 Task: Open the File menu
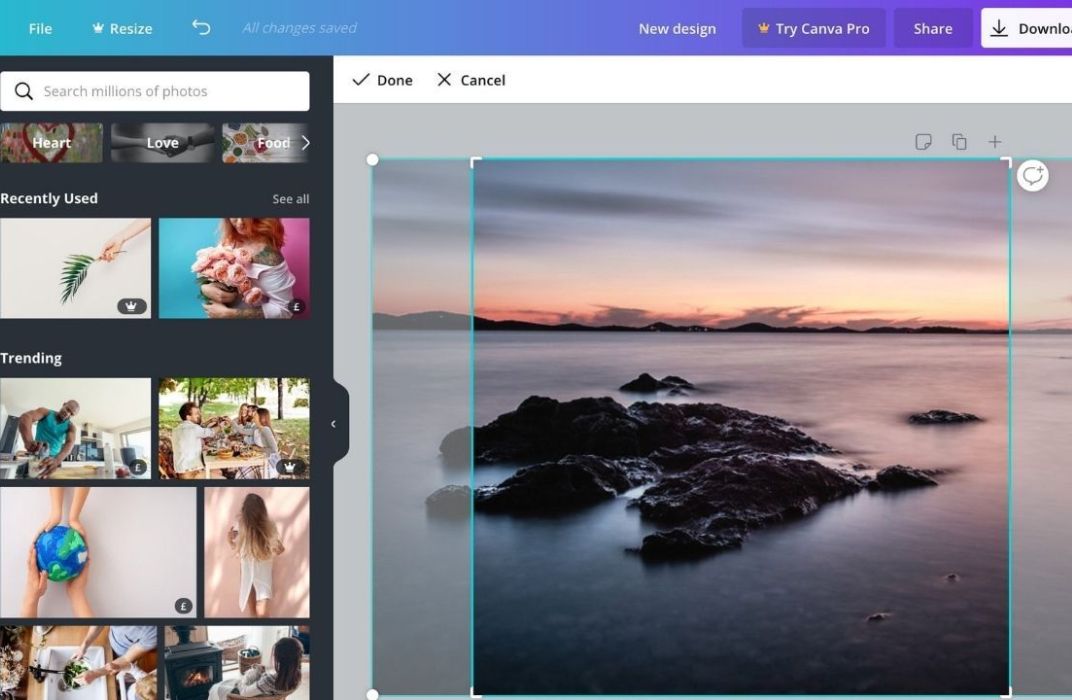click(x=40, y=28)
